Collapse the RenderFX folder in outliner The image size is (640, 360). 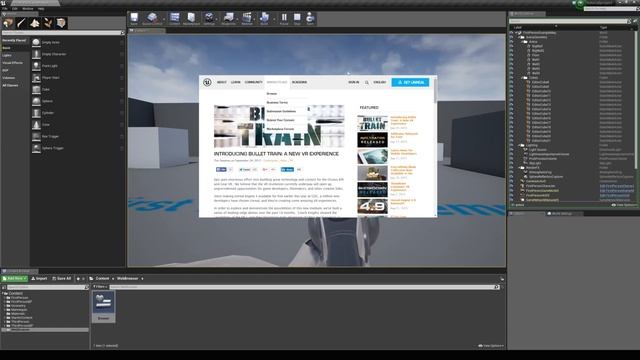point(520,168)
